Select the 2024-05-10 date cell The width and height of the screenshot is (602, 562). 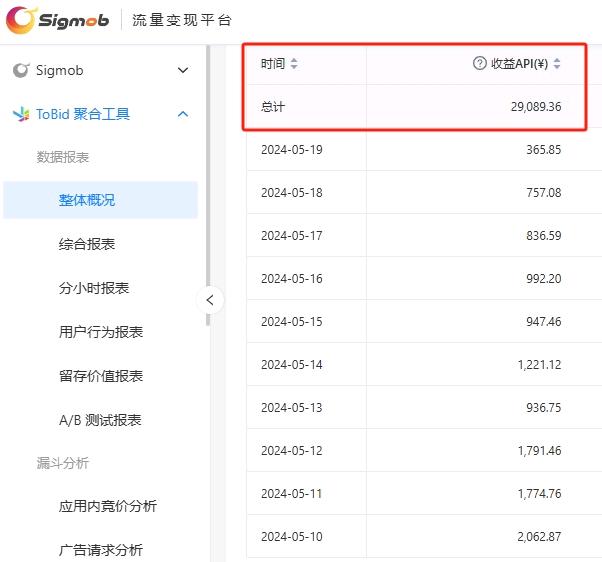pos(292,537)
